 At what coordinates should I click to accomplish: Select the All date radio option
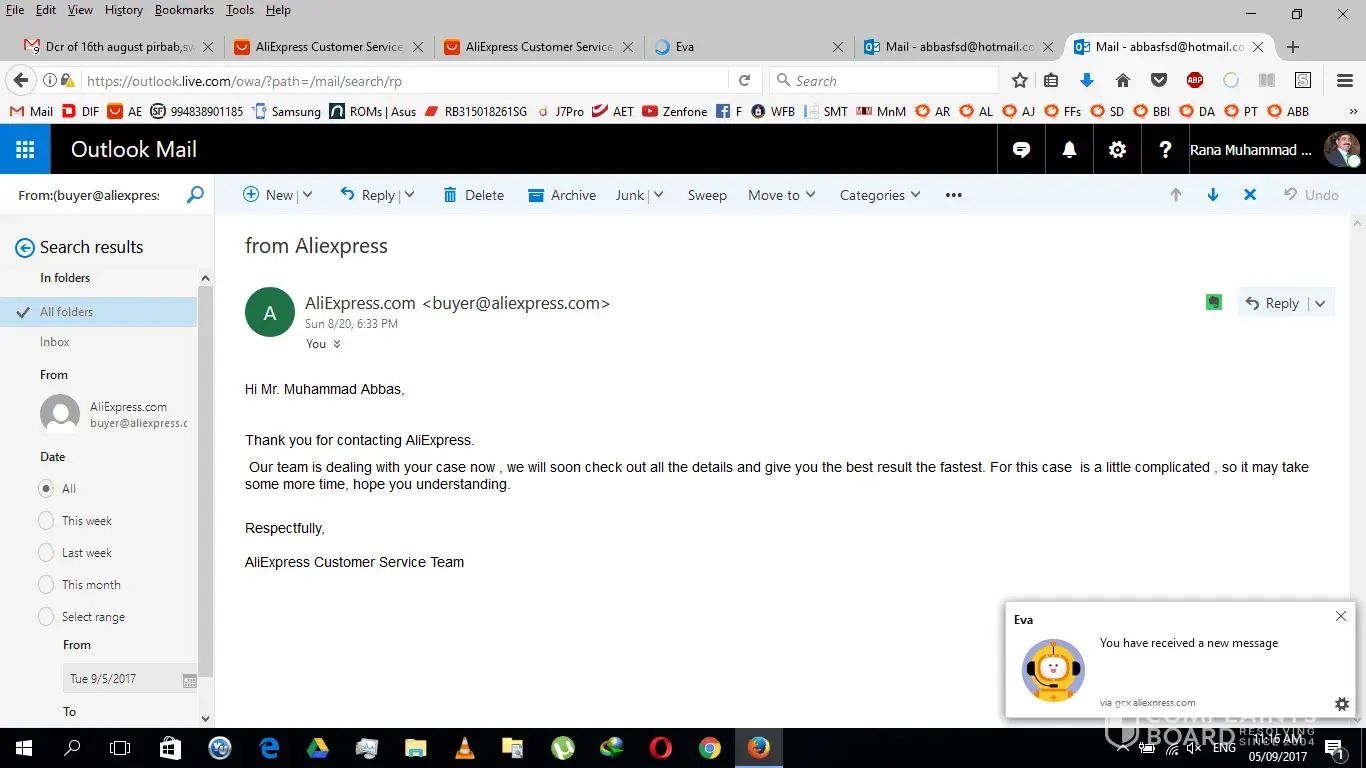46,489
